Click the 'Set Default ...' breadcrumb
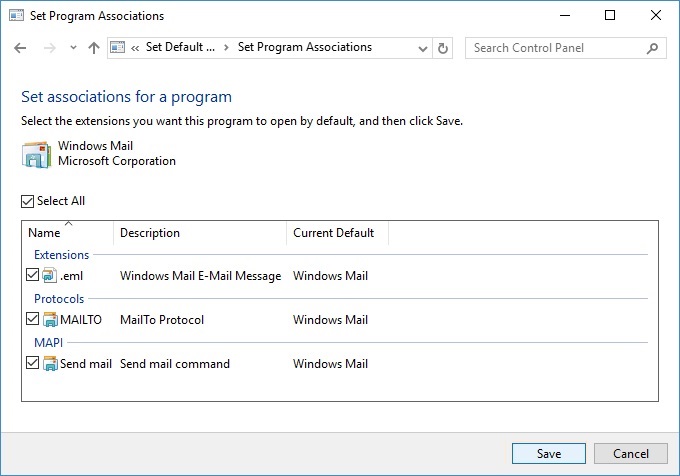This screenshot has width=680, height=476. tap(180, 47)
